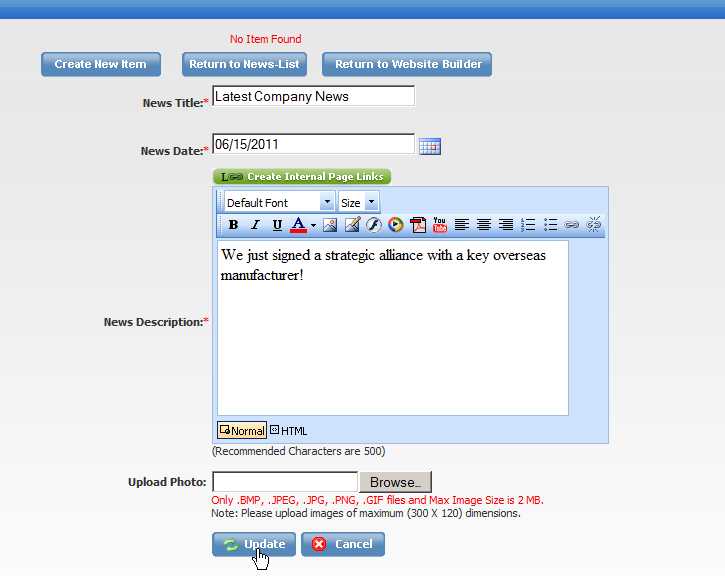Align text left
Image resolution: width=725 pixels, height=587 pixels.
tap(461, 225)
